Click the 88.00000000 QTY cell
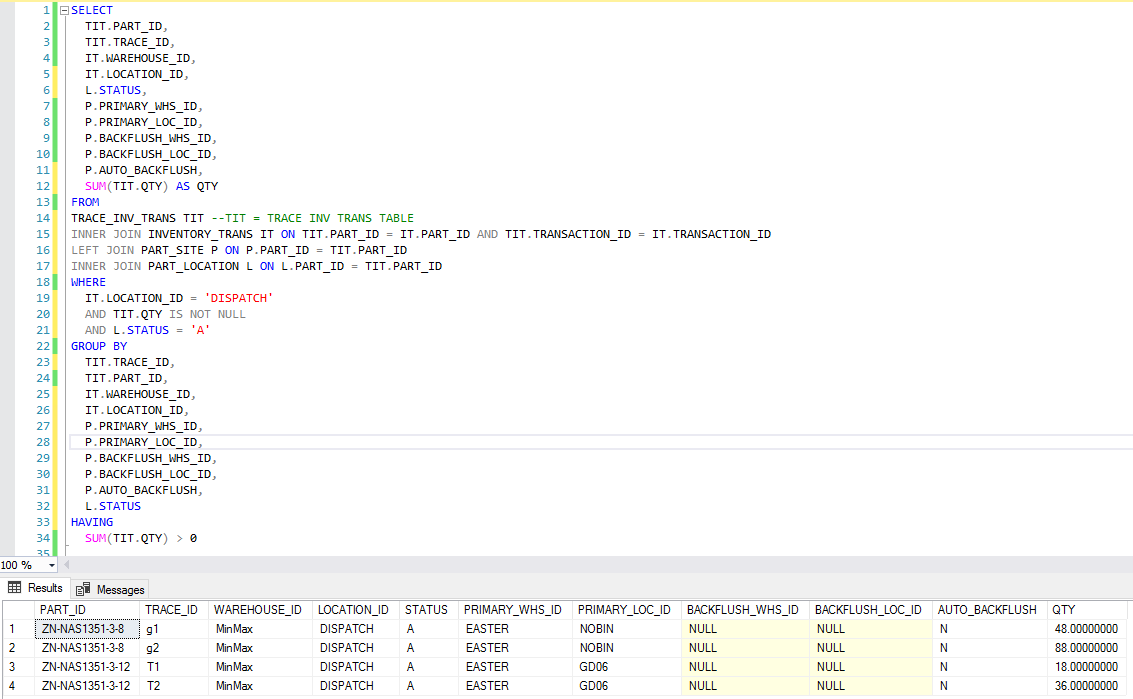Viewport: 1133px width, 699px height. tap(1086, 648)
